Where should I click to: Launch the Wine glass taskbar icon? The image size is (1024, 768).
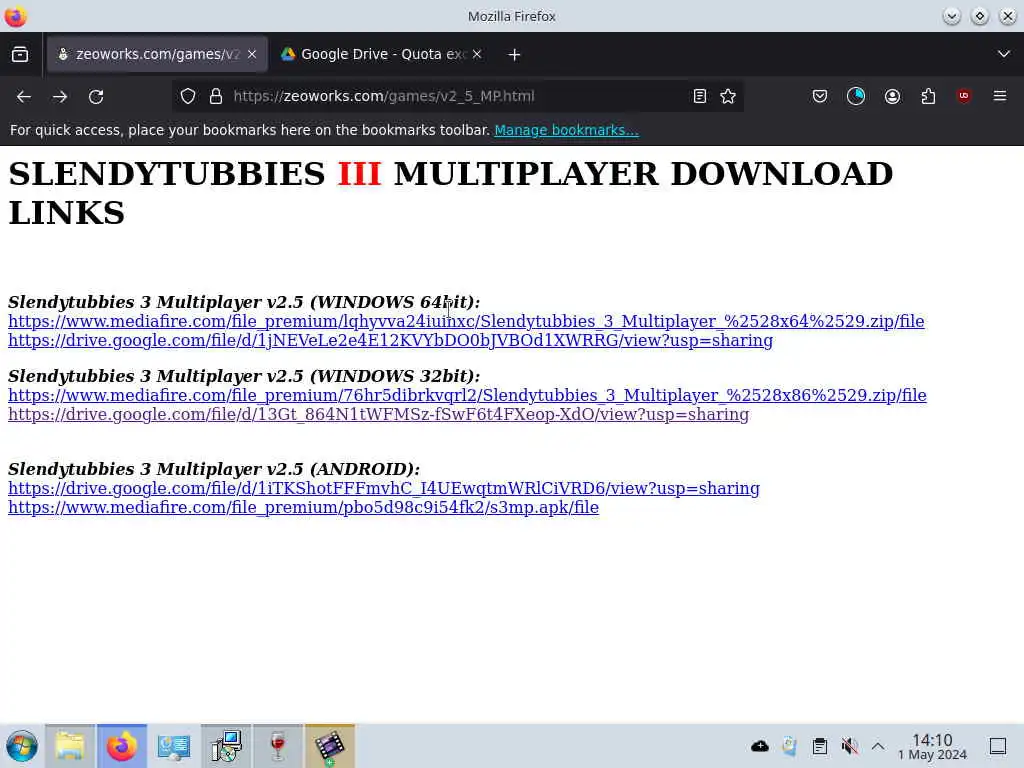(278, 746)
